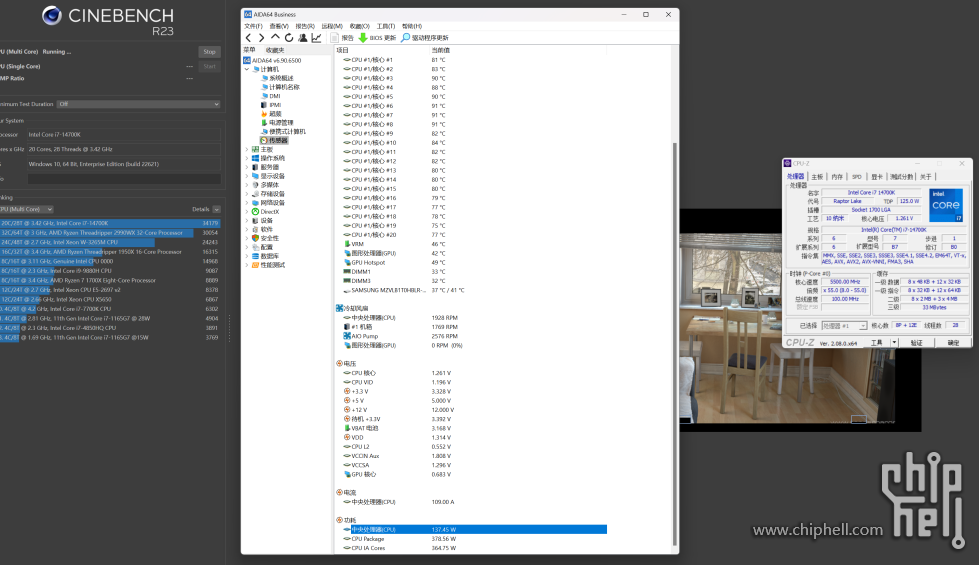Click the 项目 column header
Screen dimensions: 979x565
tap(342, 50)
